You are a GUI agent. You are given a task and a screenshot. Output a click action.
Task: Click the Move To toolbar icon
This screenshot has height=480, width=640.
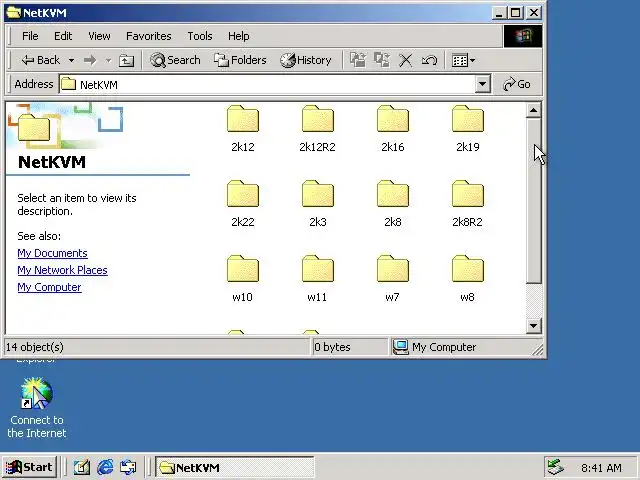[x=358, y=60]
